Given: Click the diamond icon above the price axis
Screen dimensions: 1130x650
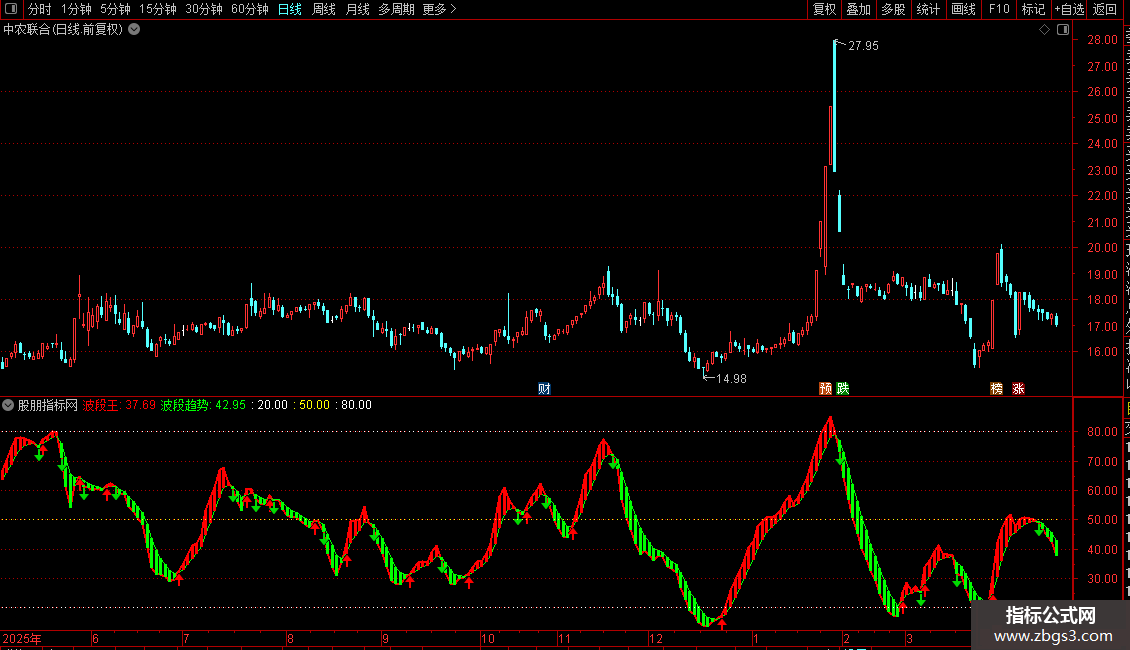Looking at the screenshot, I should 1044,30.
